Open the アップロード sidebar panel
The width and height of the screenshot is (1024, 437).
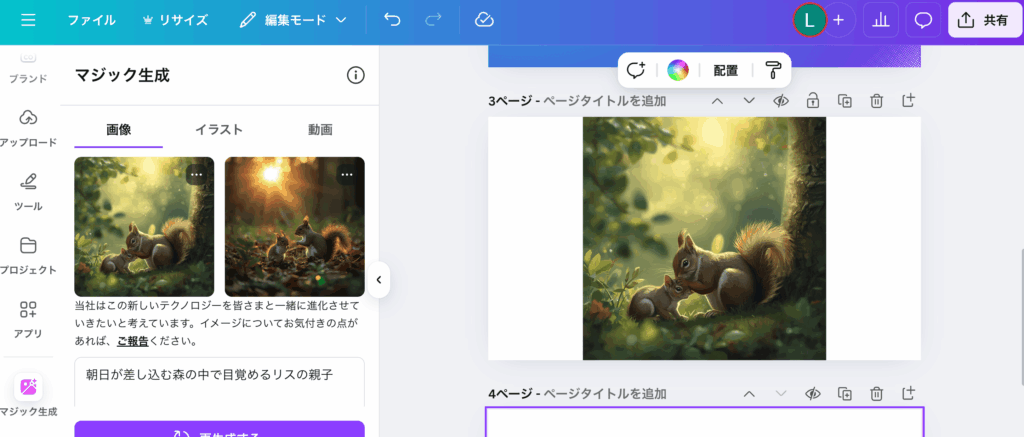[28, 127]
